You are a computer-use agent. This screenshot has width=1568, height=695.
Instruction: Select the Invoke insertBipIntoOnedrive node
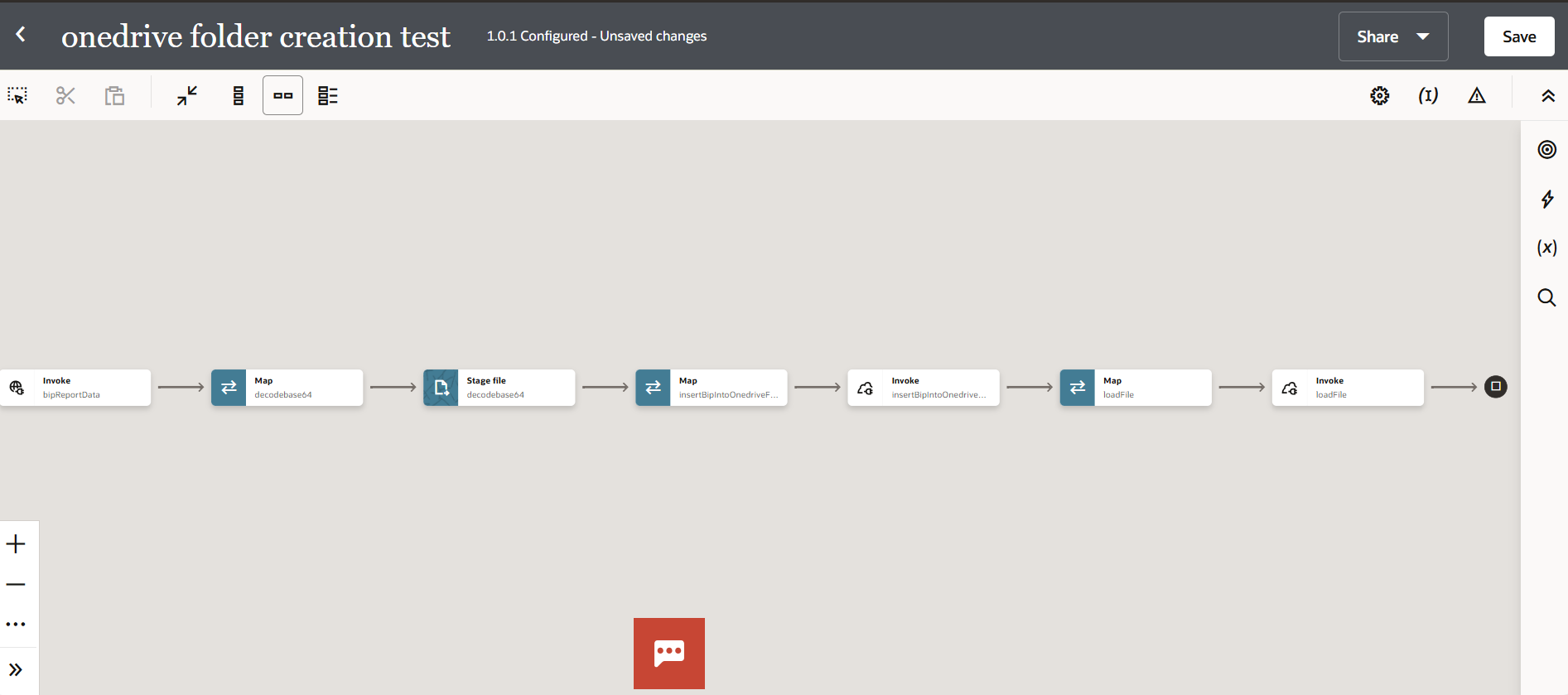[x=924, y=388]
